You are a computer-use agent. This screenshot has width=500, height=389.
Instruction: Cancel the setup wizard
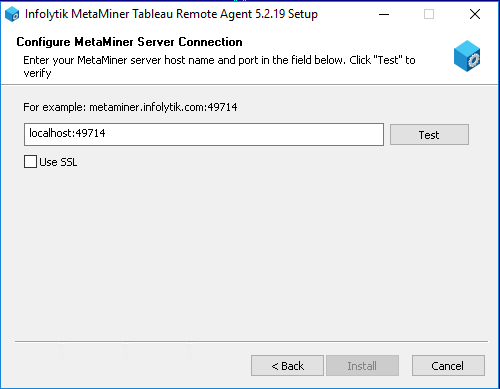448,366
